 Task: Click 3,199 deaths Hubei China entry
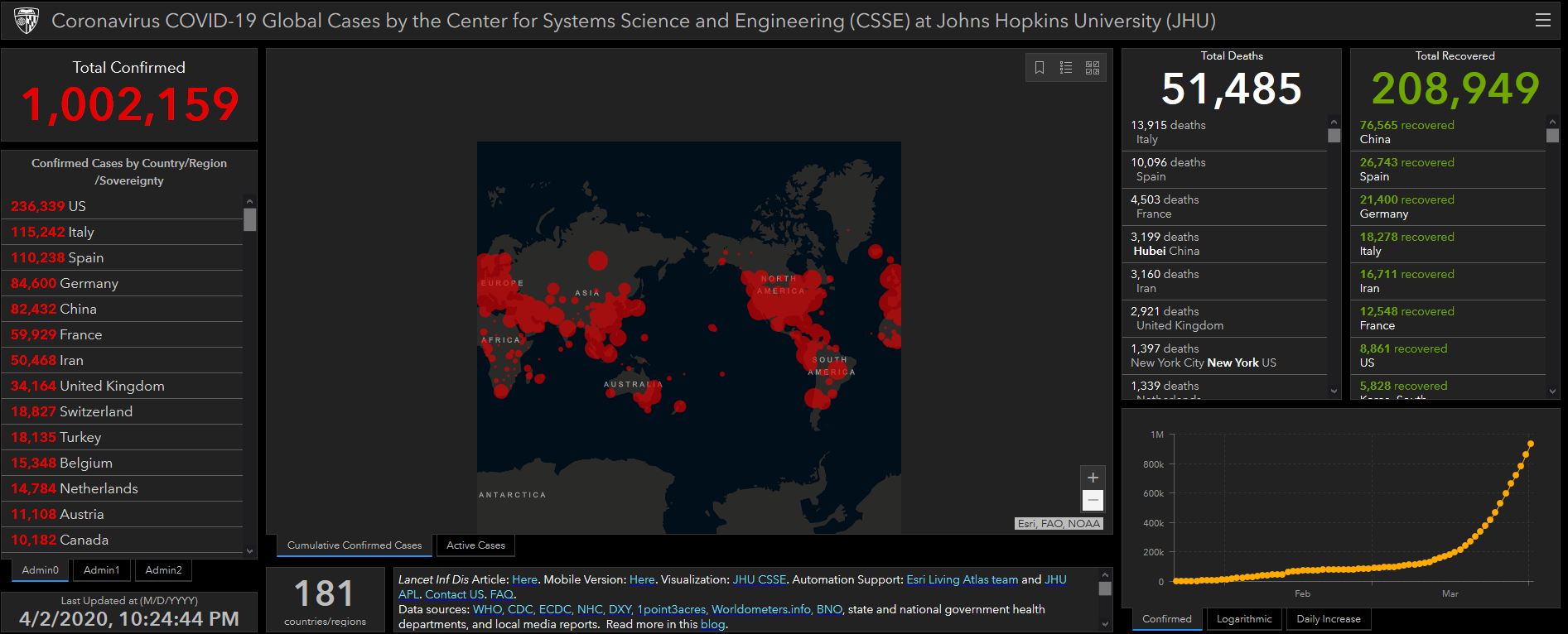(1225, 244)
